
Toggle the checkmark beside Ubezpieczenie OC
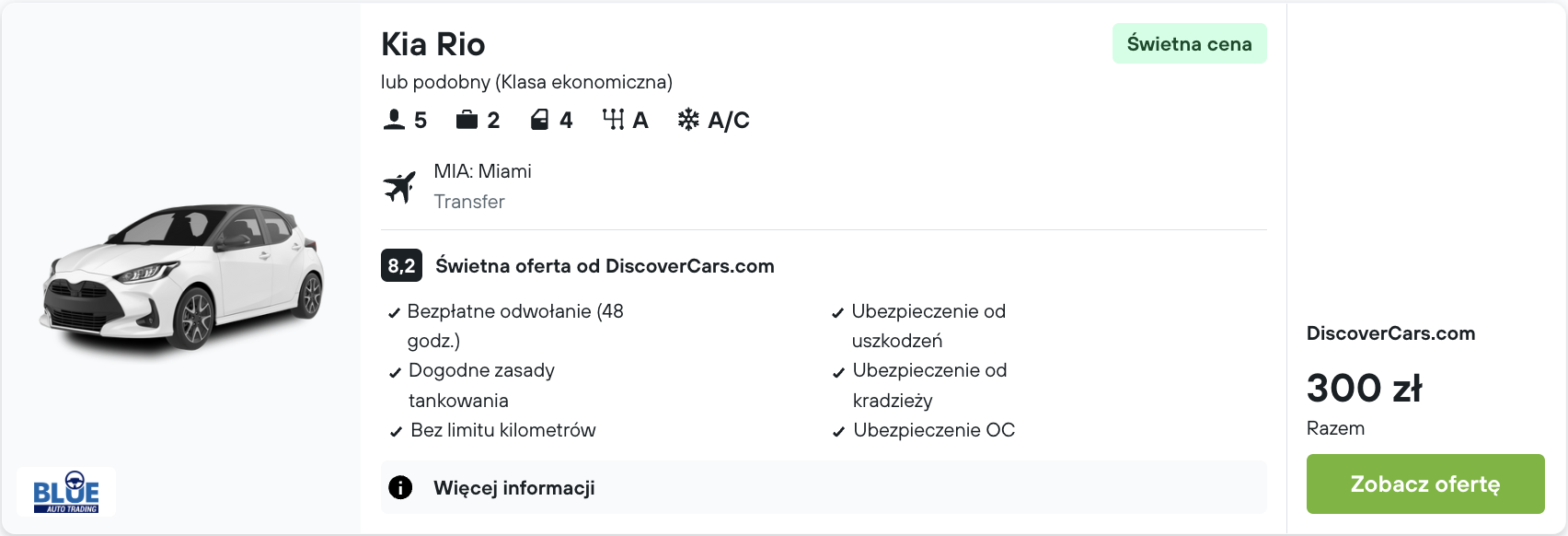coord(837,431)
